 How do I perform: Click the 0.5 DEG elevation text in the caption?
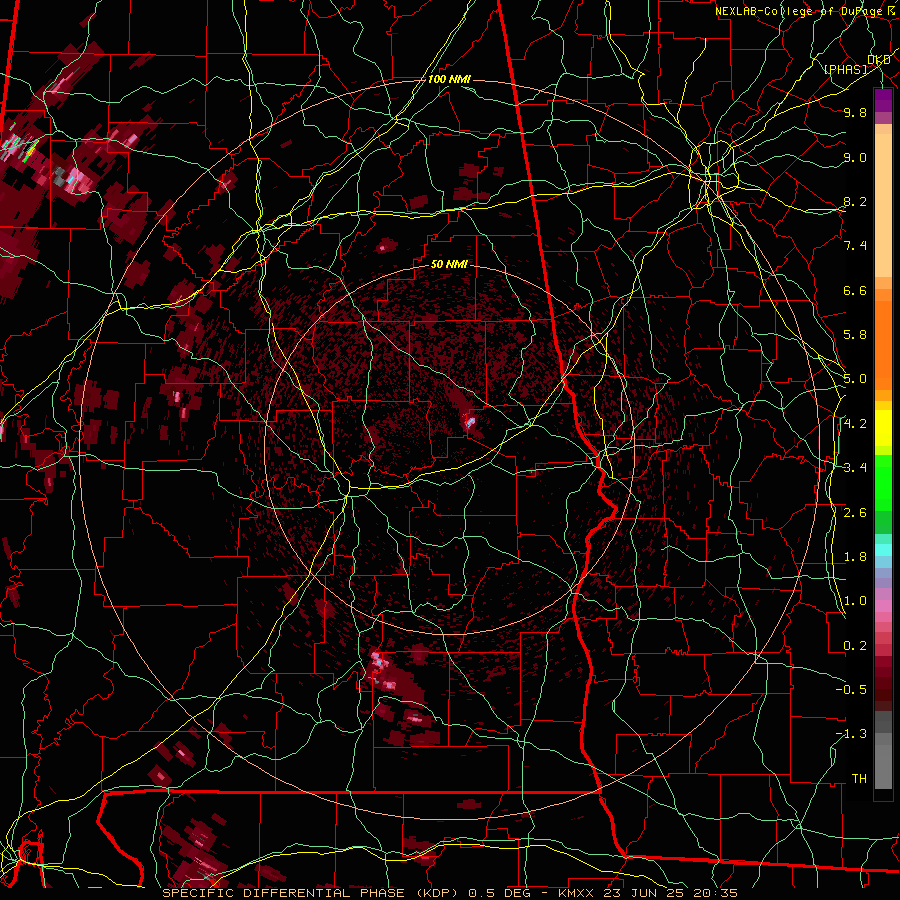coord(499,893)
